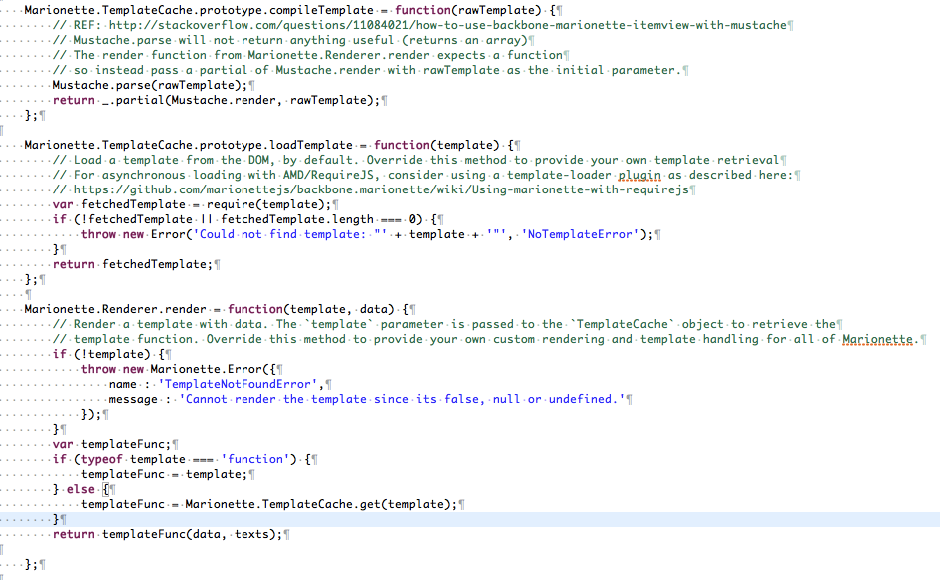Click 'new Marionette.Error({' in the throw statement
Image resolution: width=940 pixels, height=580 pixels.
click(x=199, y=369)
